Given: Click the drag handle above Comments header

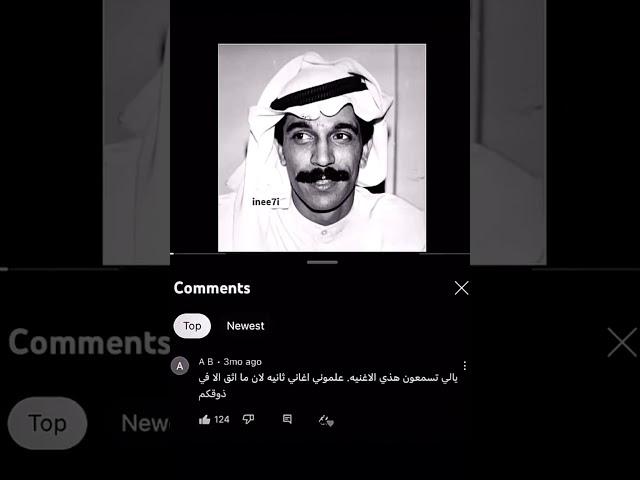Looking at the screenshot, I should click(322, 262).
